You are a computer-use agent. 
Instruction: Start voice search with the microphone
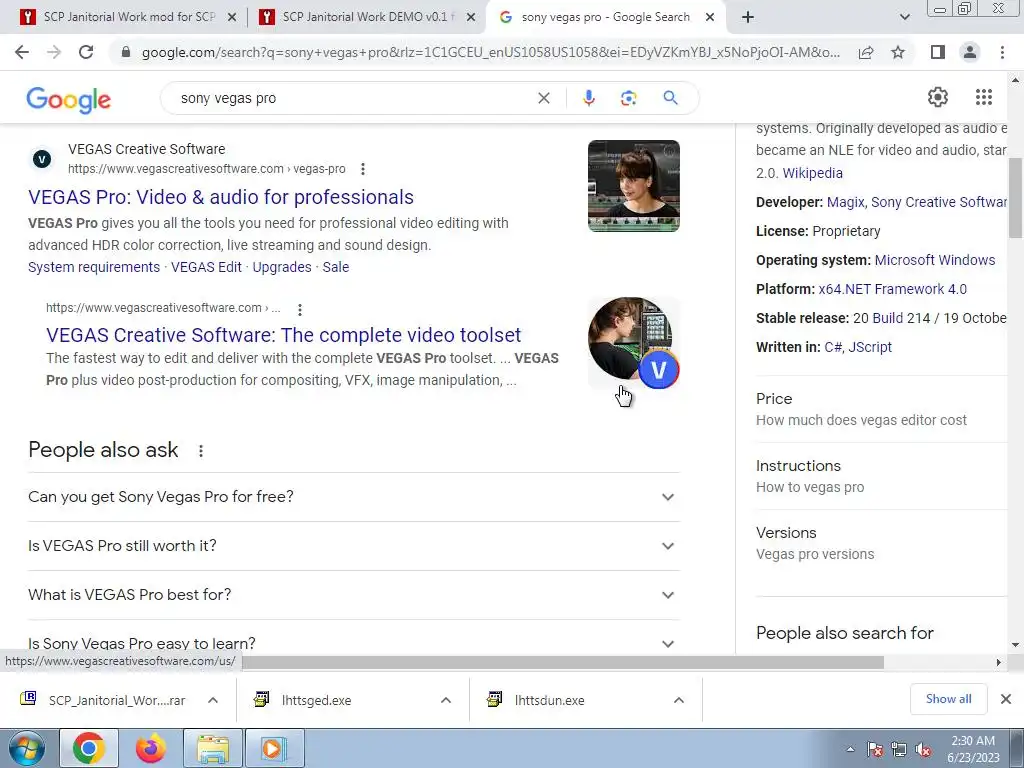pos(588,98)
